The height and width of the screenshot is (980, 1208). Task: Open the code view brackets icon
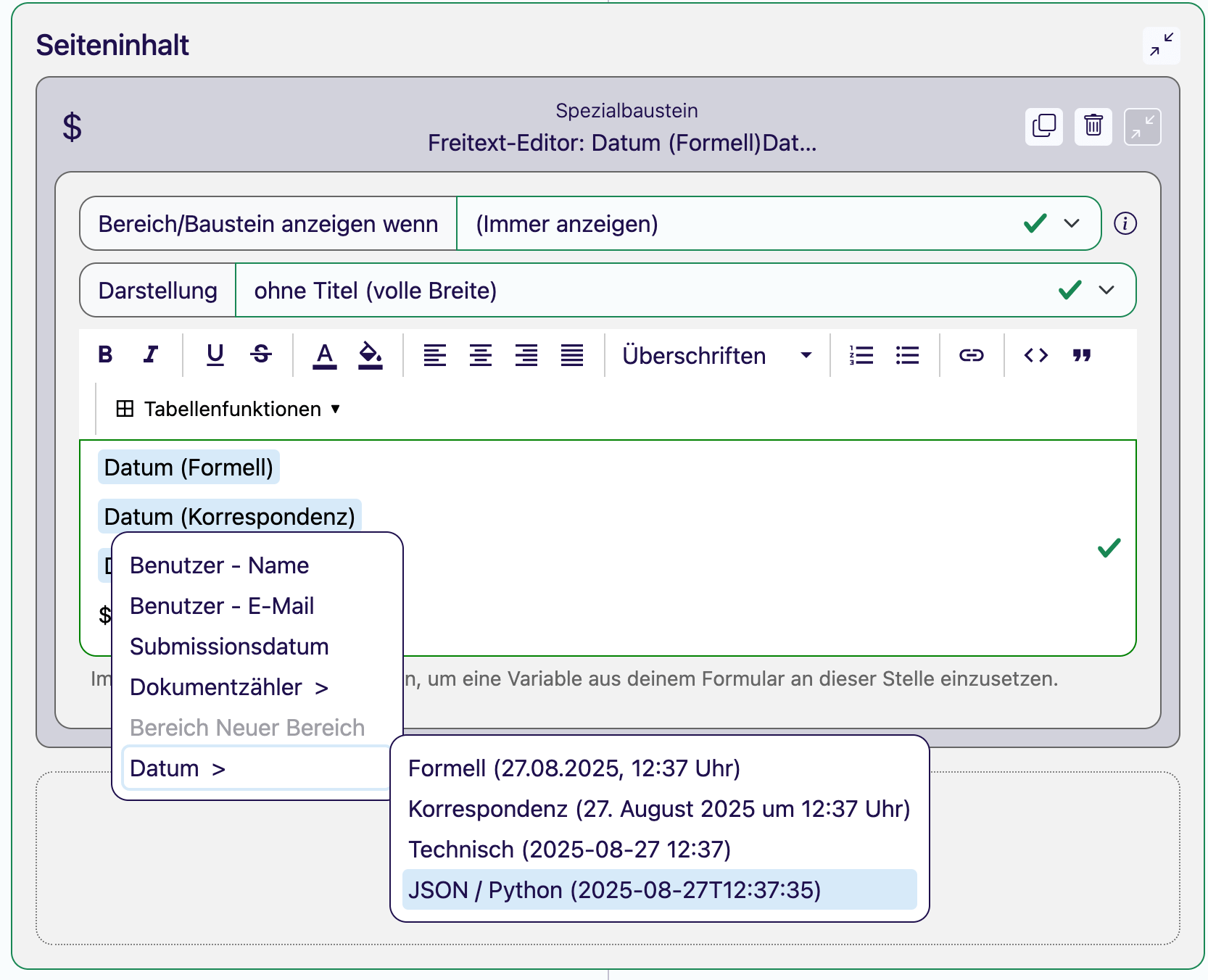(x=1035, y=355)
